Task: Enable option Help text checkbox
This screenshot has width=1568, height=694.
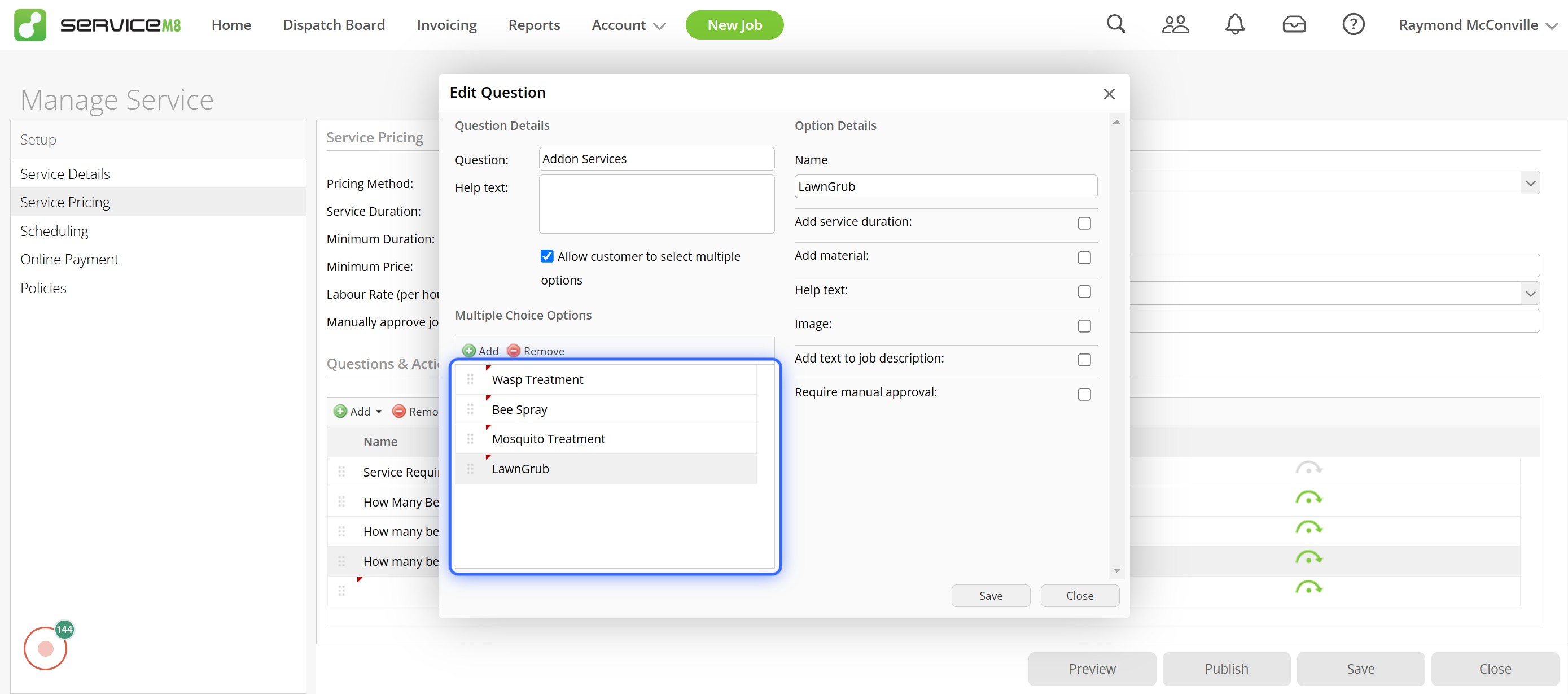Action: click(1084, 291)
